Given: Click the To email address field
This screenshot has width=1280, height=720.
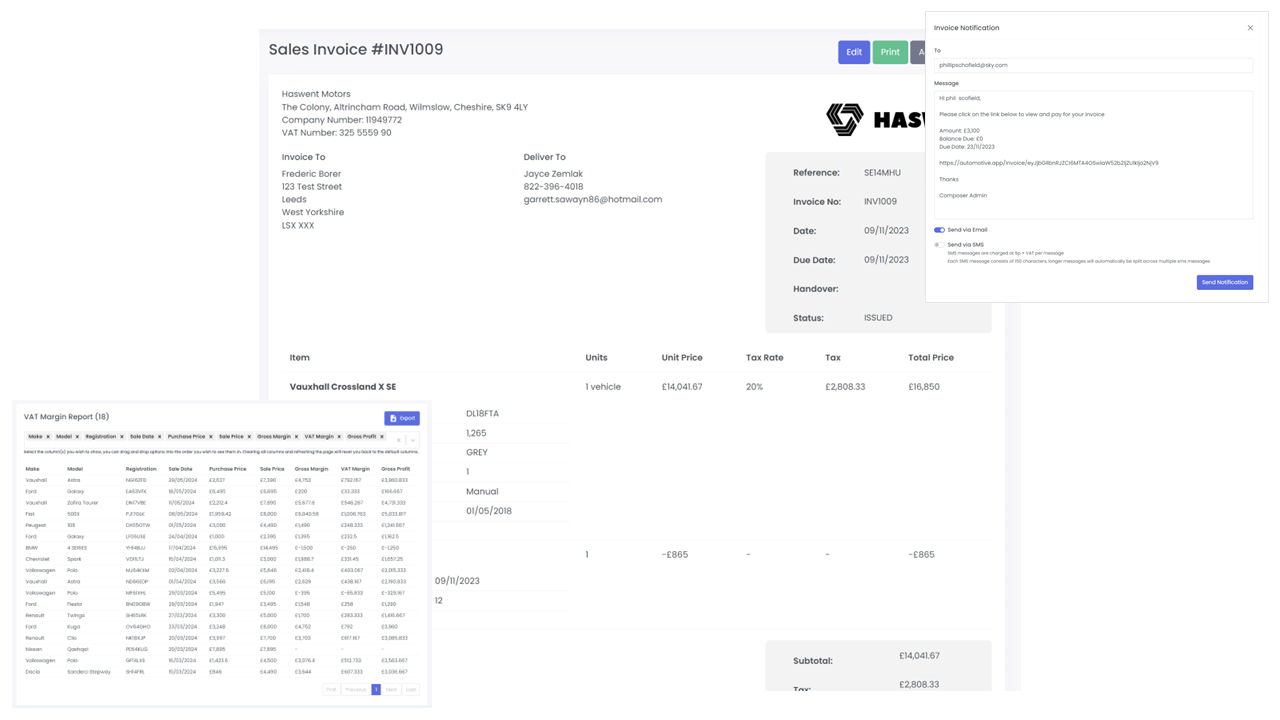Looking at the screenshot, I should (1092, 65).
